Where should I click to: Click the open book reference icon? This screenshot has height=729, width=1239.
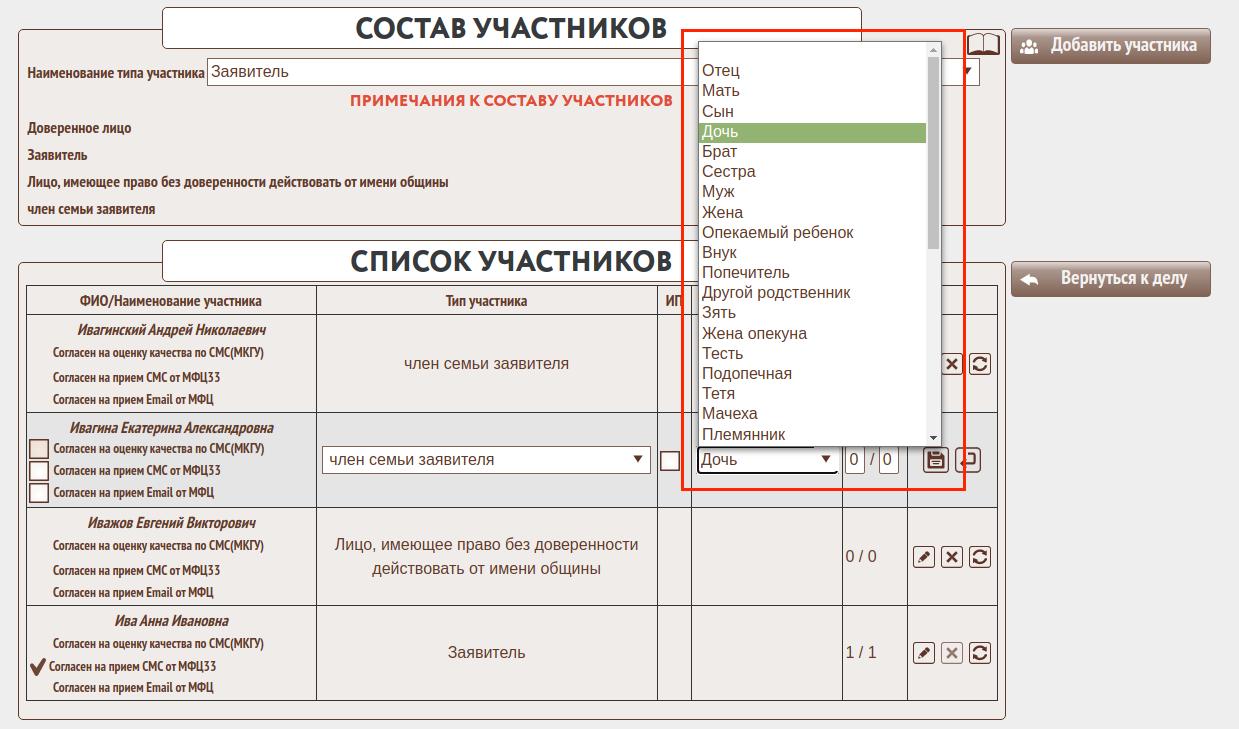click(x=984, y=44)
